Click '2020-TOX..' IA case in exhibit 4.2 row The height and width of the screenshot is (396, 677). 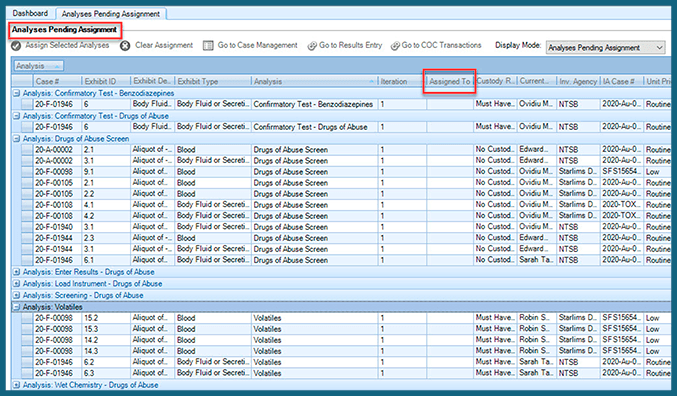click(621, 216)
